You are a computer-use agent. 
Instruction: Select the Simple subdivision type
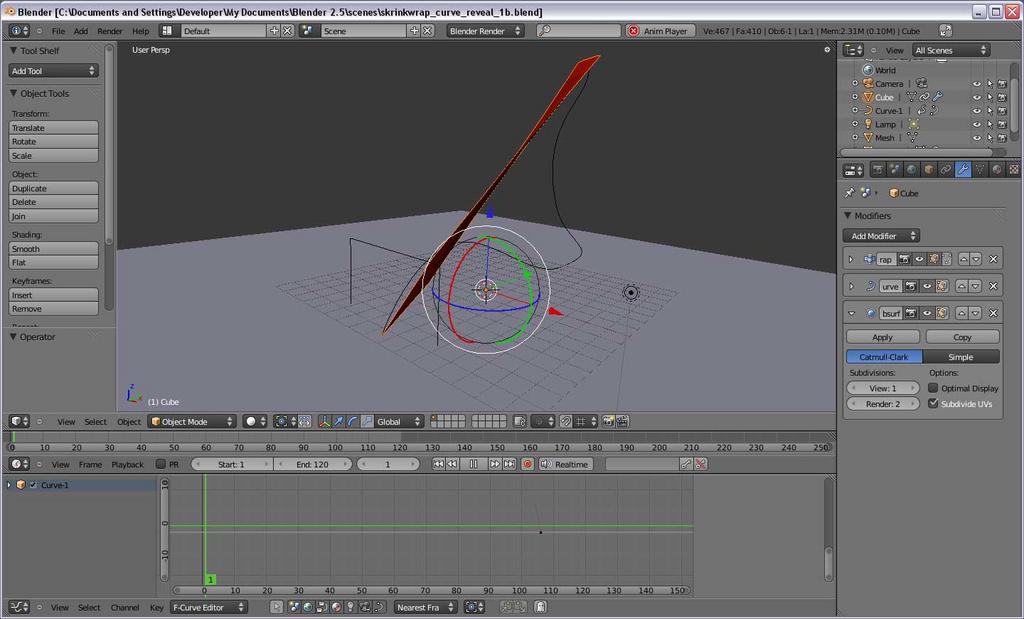[961, 357]
